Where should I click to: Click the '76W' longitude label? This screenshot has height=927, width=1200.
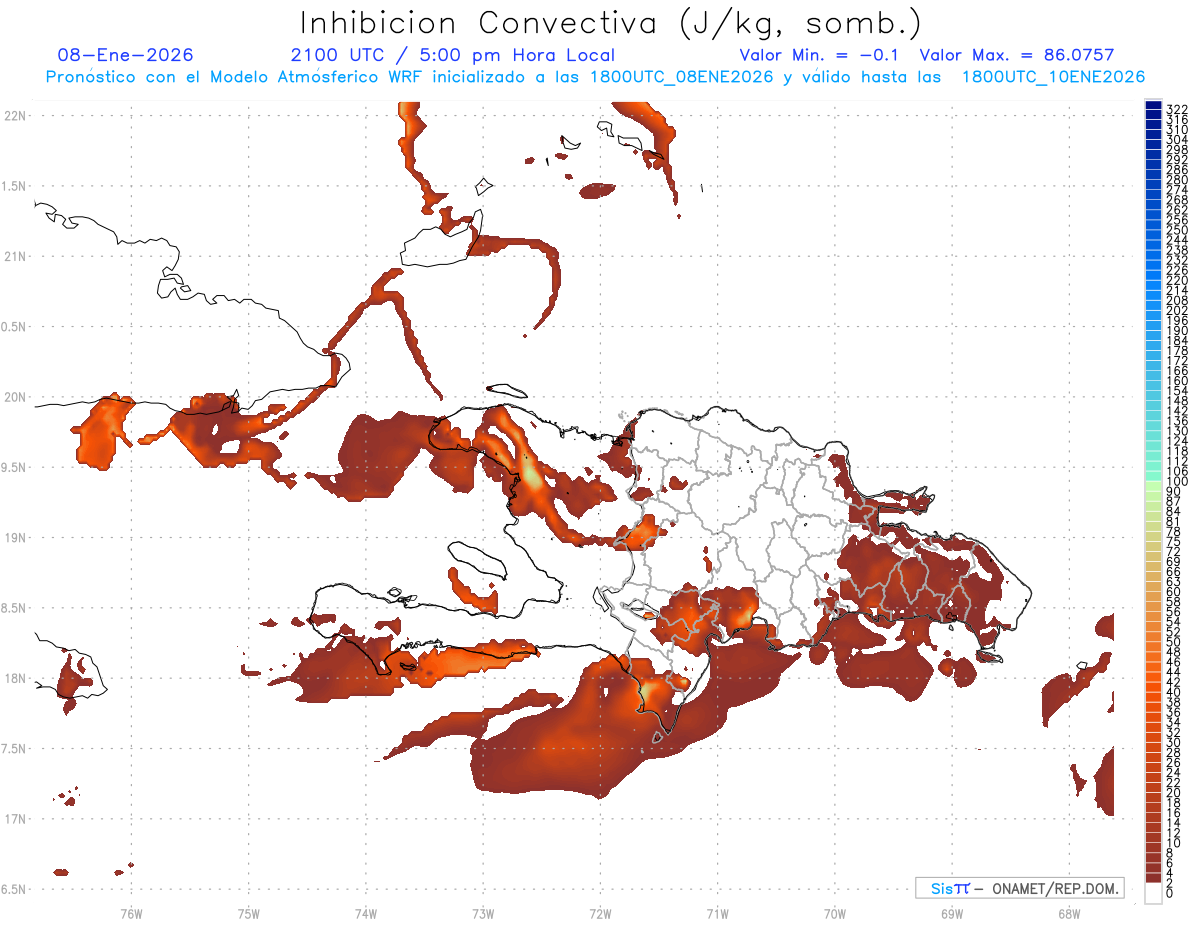tap(131, 913)
